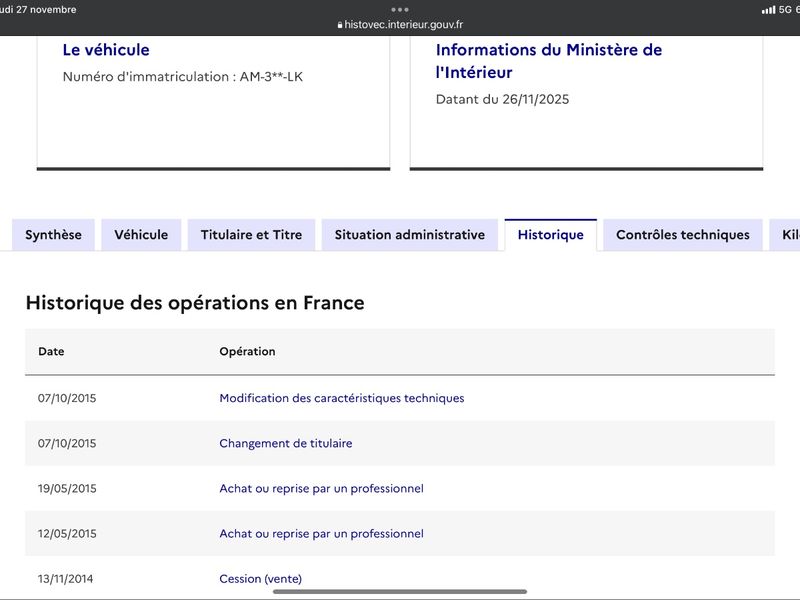This screenshot has width=800, height=600.
Task: Click the Cession (vente) operation
Action: tap(260, 579)
